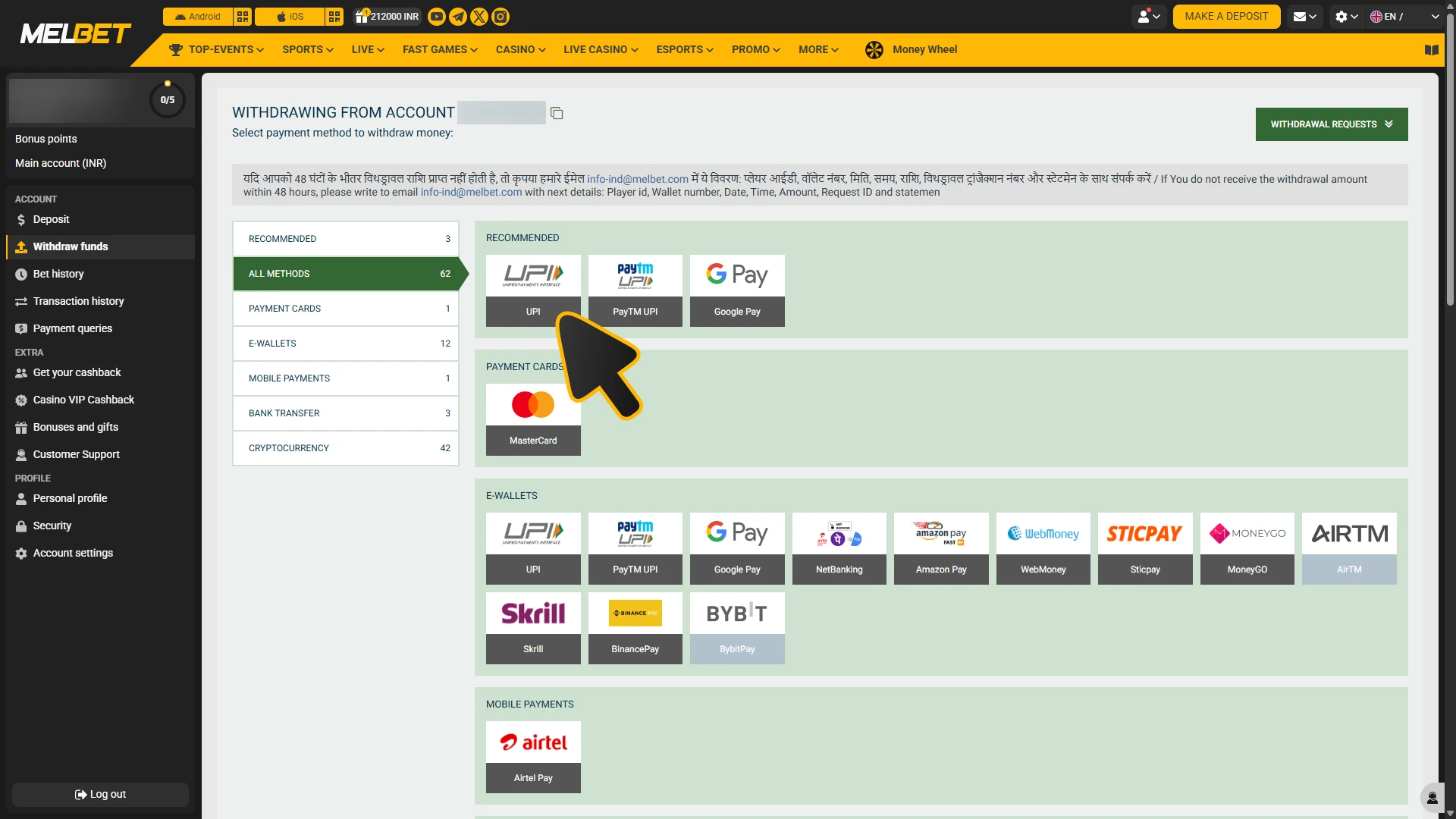Viewport: 1456px width, 819px height.
Task: Expand the Fast Games menu
Action: pos(440,50)
